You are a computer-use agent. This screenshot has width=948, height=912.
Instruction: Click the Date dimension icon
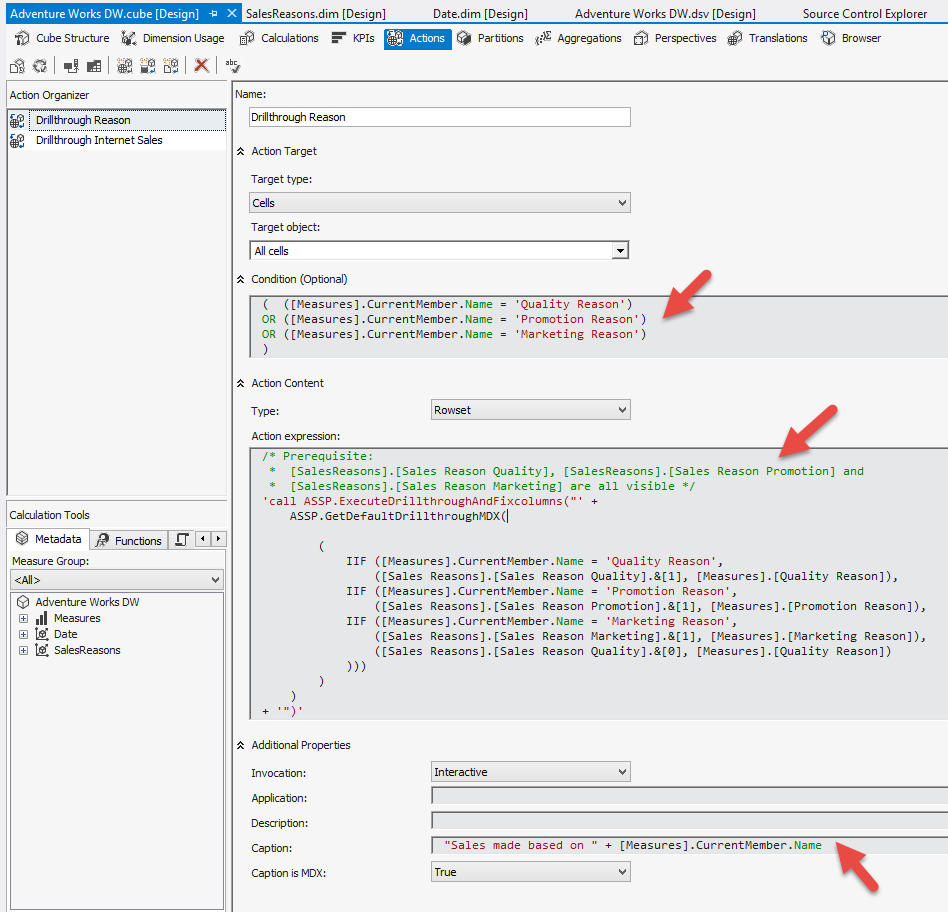pyautogui.click(x=42, y=634)
